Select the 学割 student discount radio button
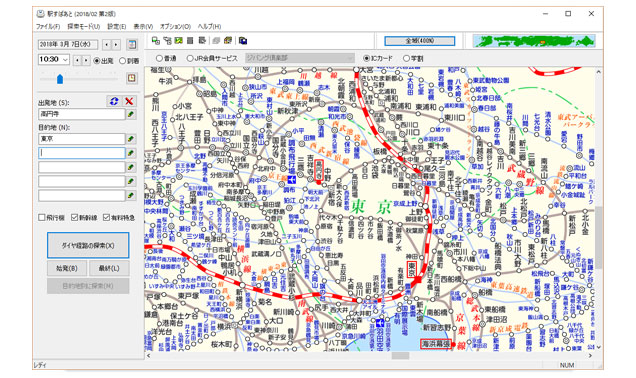Viewport: 636px width, 378px height. (x=406, y=58)
